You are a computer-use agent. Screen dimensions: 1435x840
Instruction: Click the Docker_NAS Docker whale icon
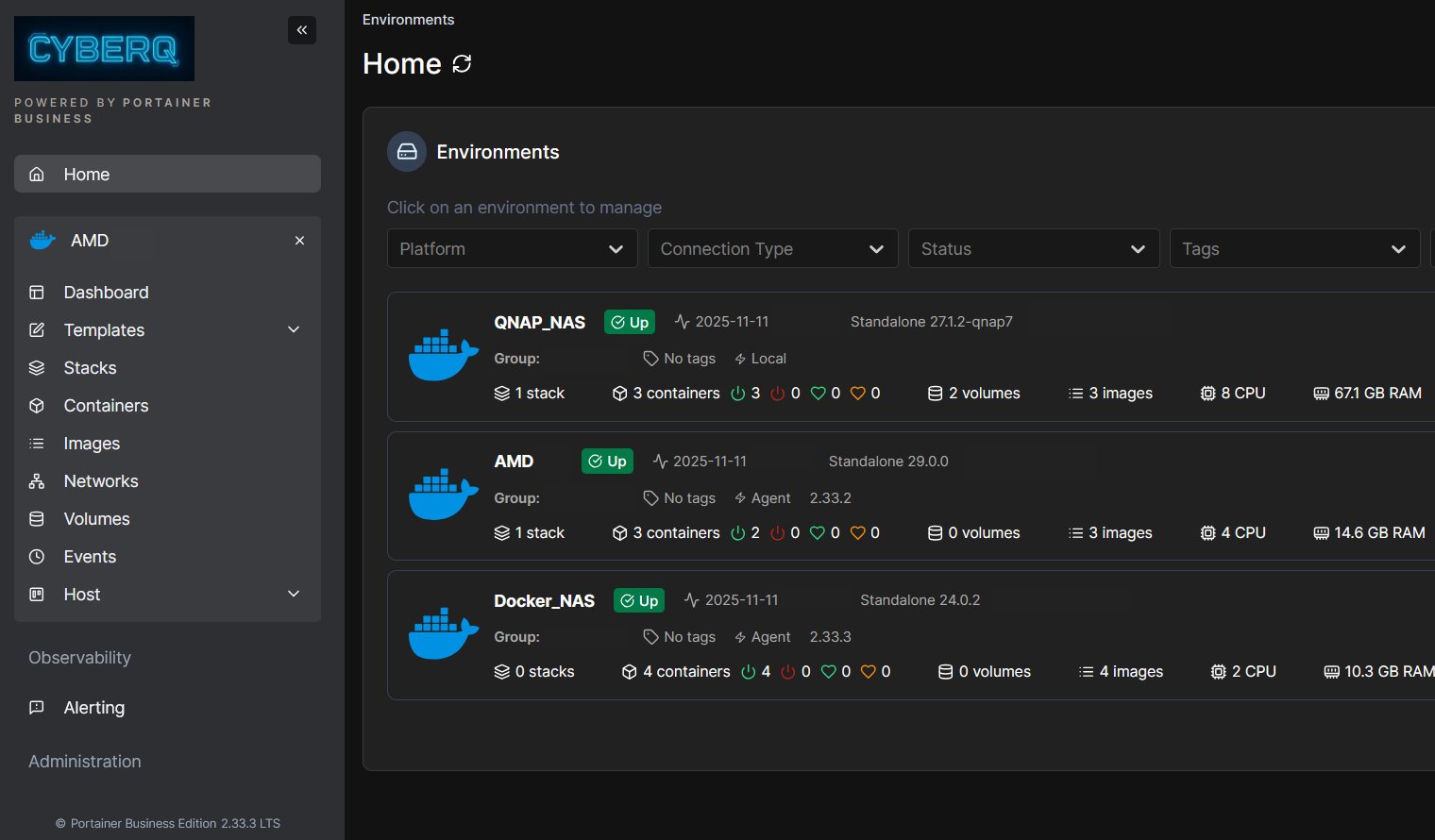[x=443, y=634]
